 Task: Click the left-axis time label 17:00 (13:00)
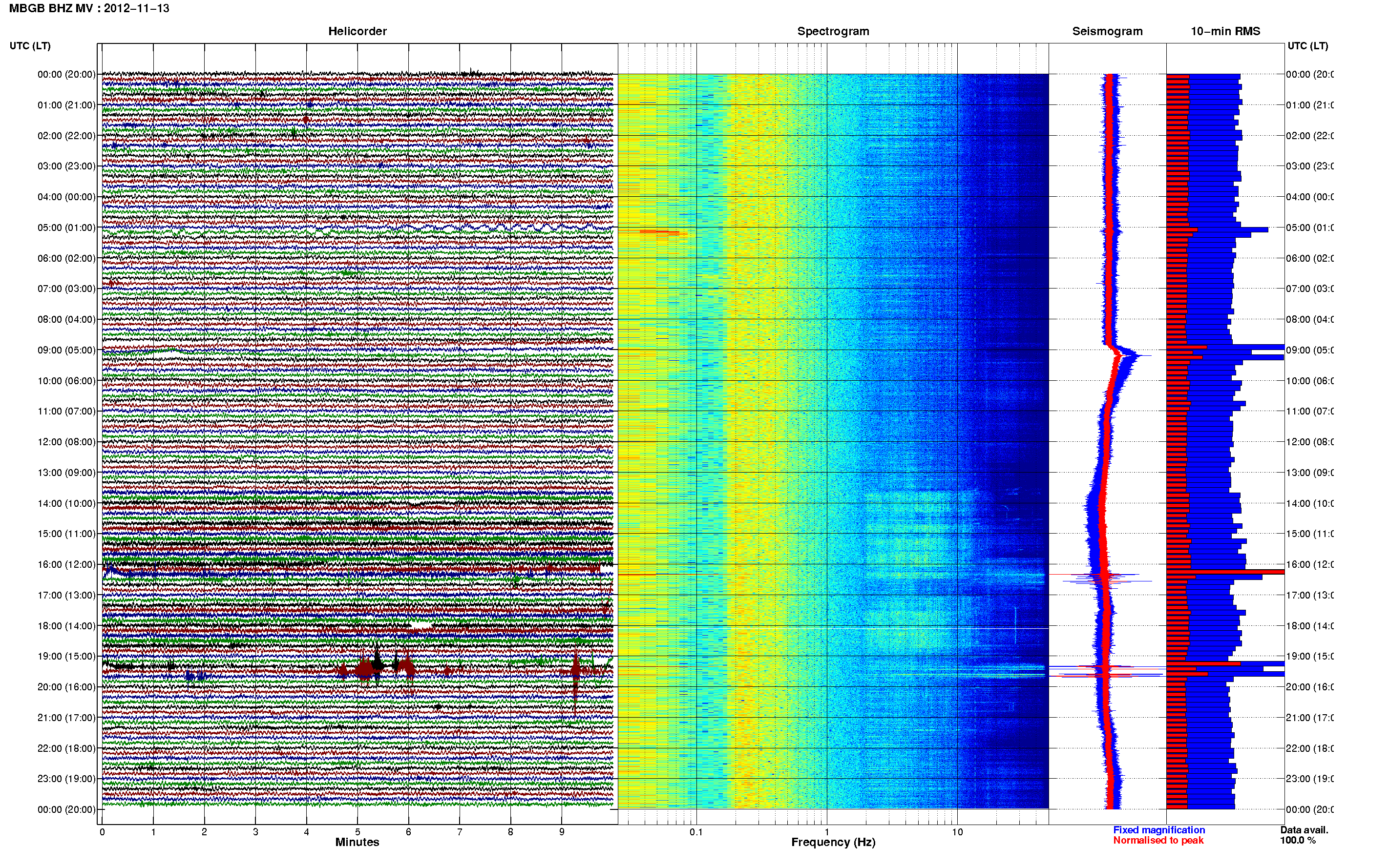tap(66, 595)
